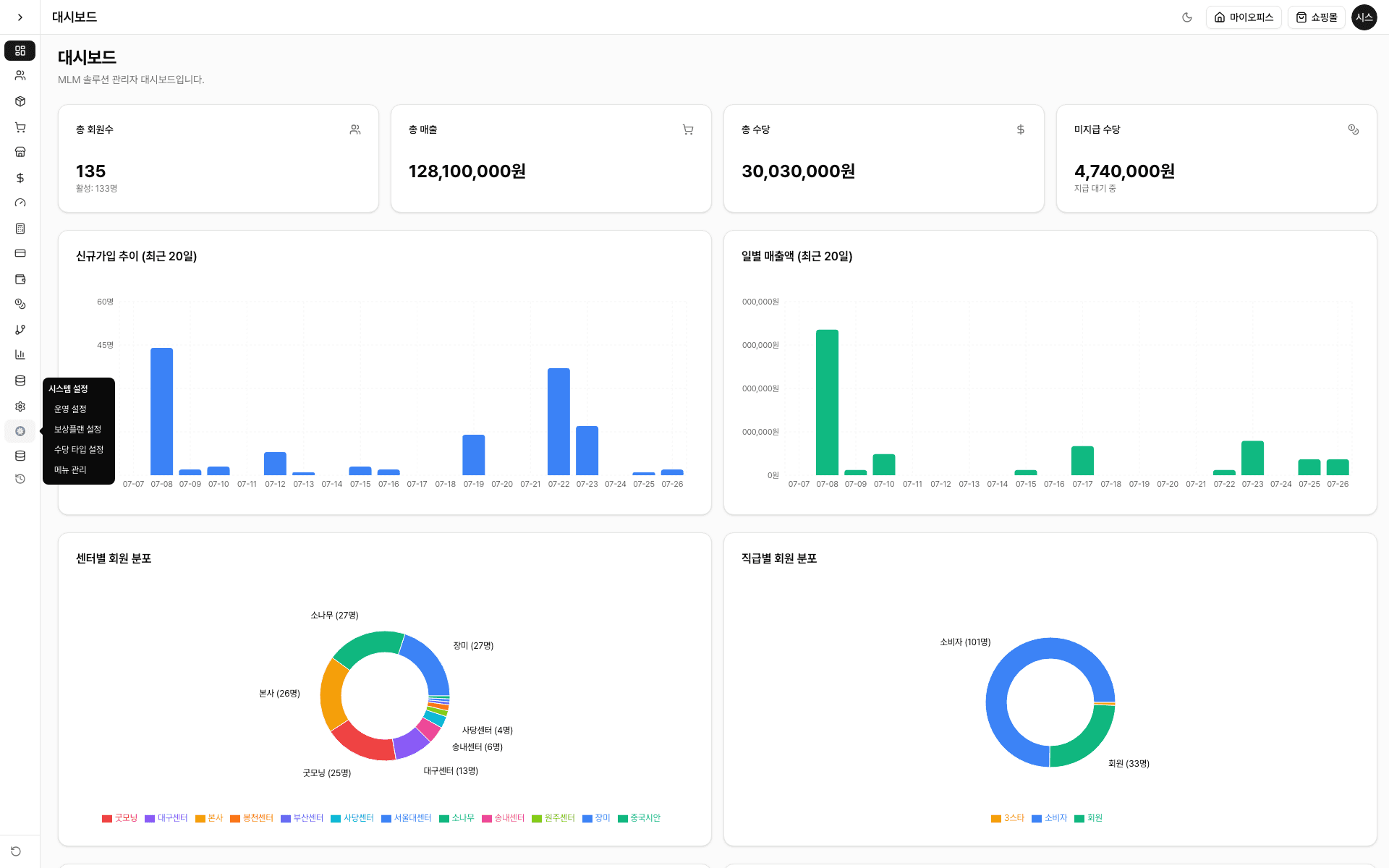1389x868 pixels.
Task: Open the history clock icon in sidebar
Action: (20, 479)
